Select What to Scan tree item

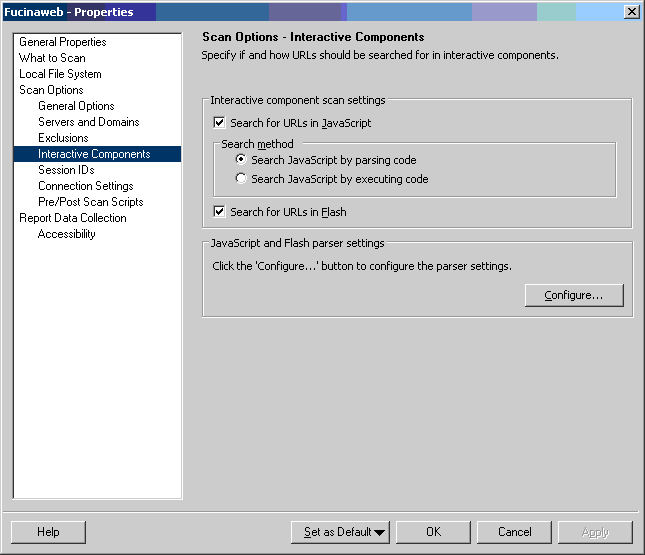coord(52,58)
